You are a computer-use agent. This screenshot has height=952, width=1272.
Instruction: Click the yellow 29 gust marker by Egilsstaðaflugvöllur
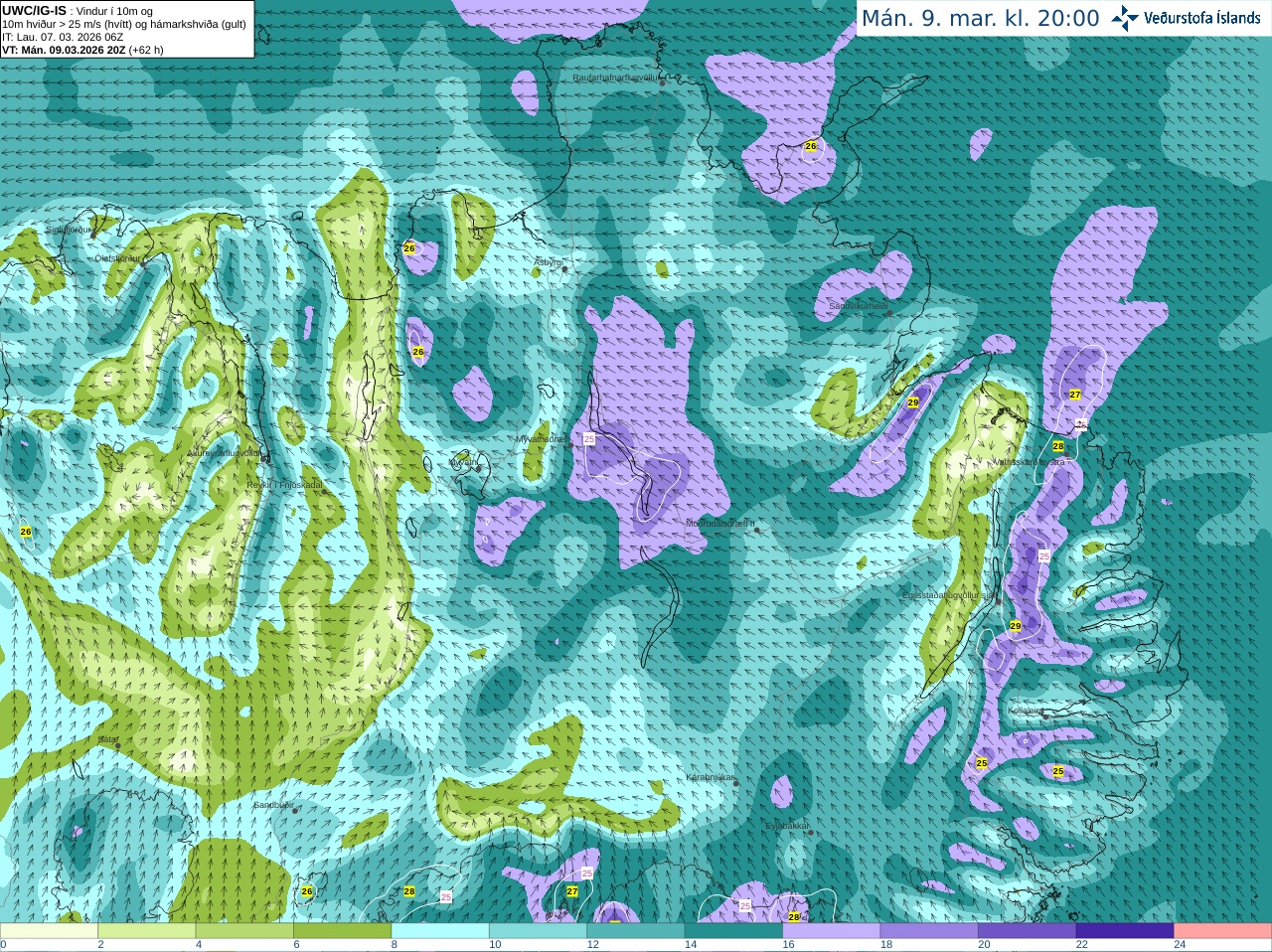pyautogui.click(x=1015, y=626)
